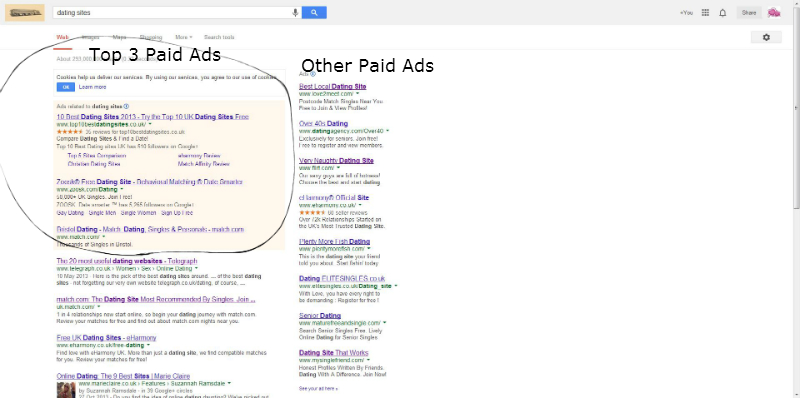Viewport: 800px width, 398px height.
Task: Expand arrow beside uk.match.com URL
Action: click(x=97, y=307)
